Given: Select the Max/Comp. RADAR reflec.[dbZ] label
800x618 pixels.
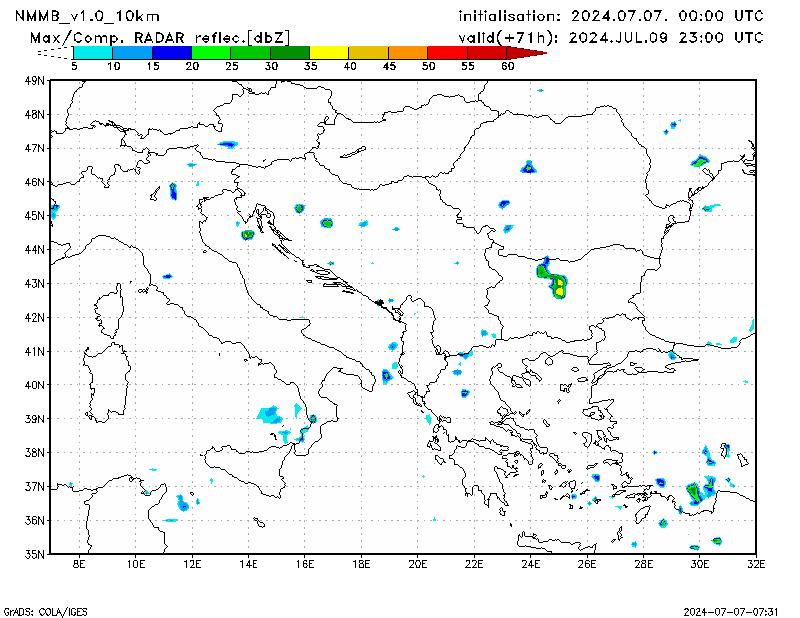Looking at the screenshot, I should 160,37.
